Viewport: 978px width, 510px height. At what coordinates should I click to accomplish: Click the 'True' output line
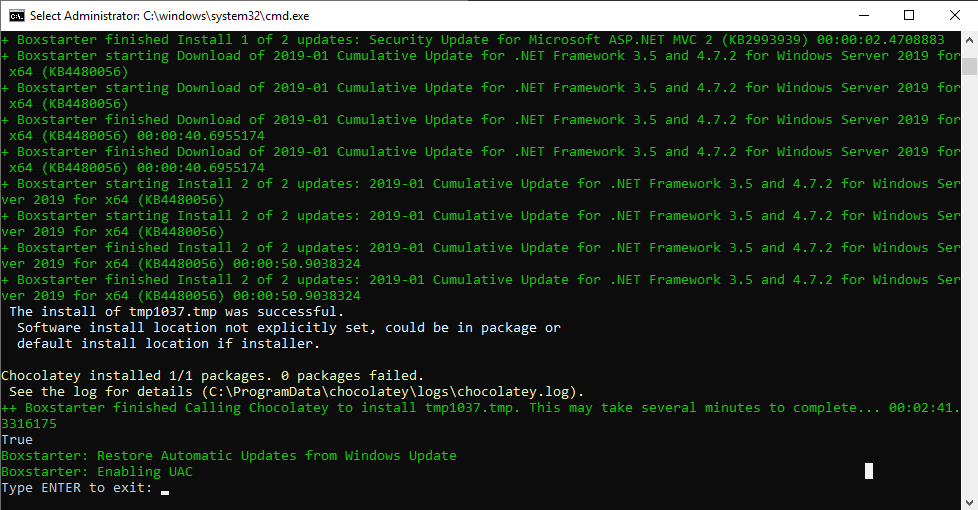[x=17, y=439]
